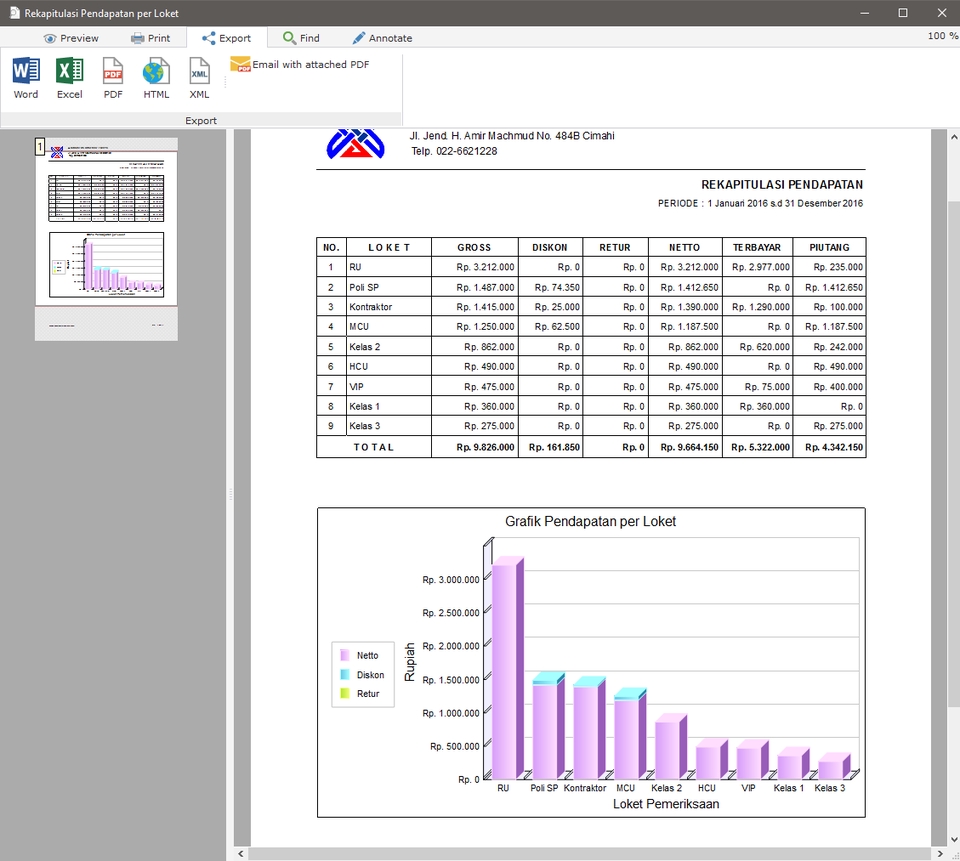Export report to Excel

click(x=69, y=78)
